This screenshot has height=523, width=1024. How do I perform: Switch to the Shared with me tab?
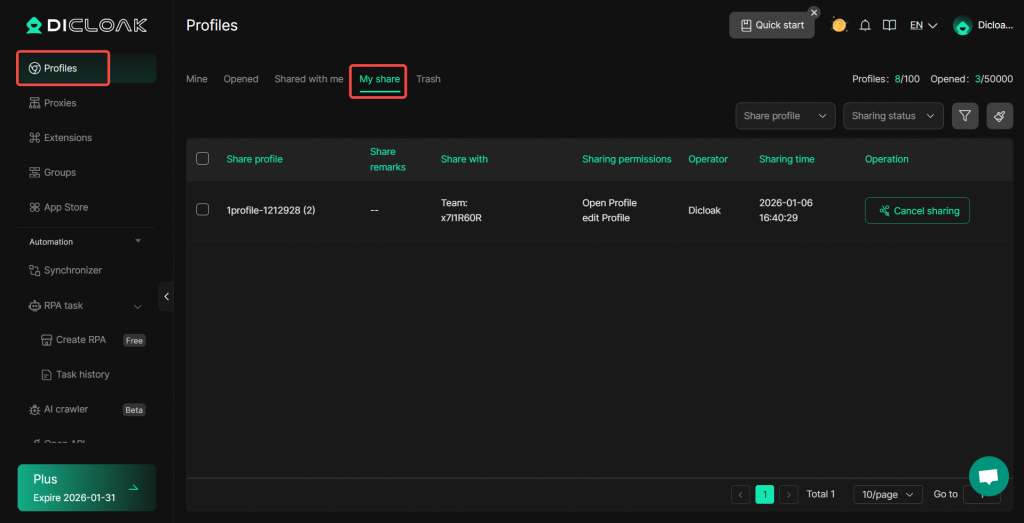pyautogui.click(x=308, y=79)
